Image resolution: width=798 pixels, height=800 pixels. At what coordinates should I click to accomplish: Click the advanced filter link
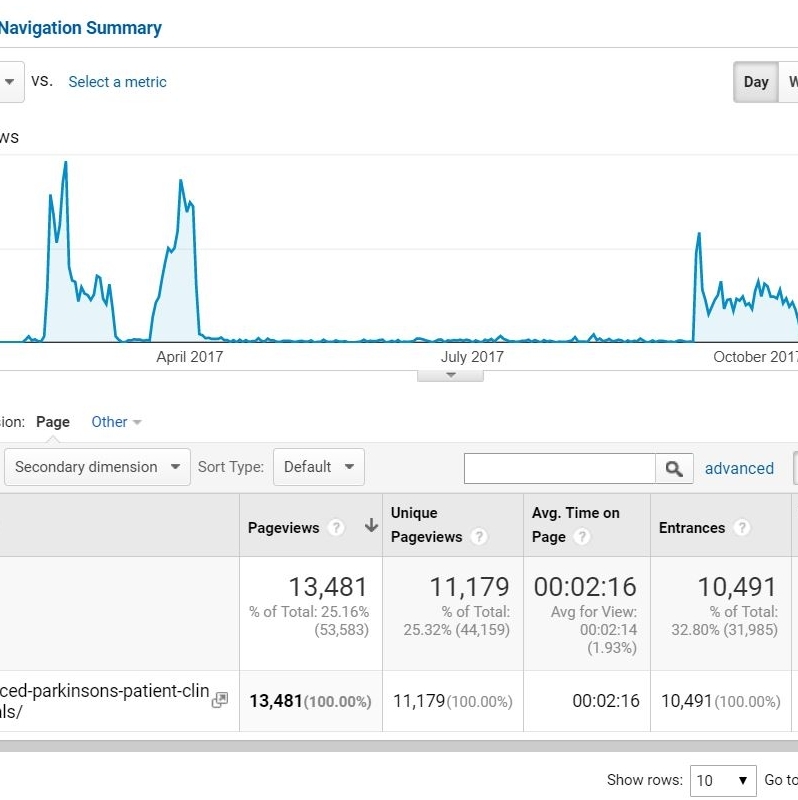pyautogui.click(x=739, y=468)
